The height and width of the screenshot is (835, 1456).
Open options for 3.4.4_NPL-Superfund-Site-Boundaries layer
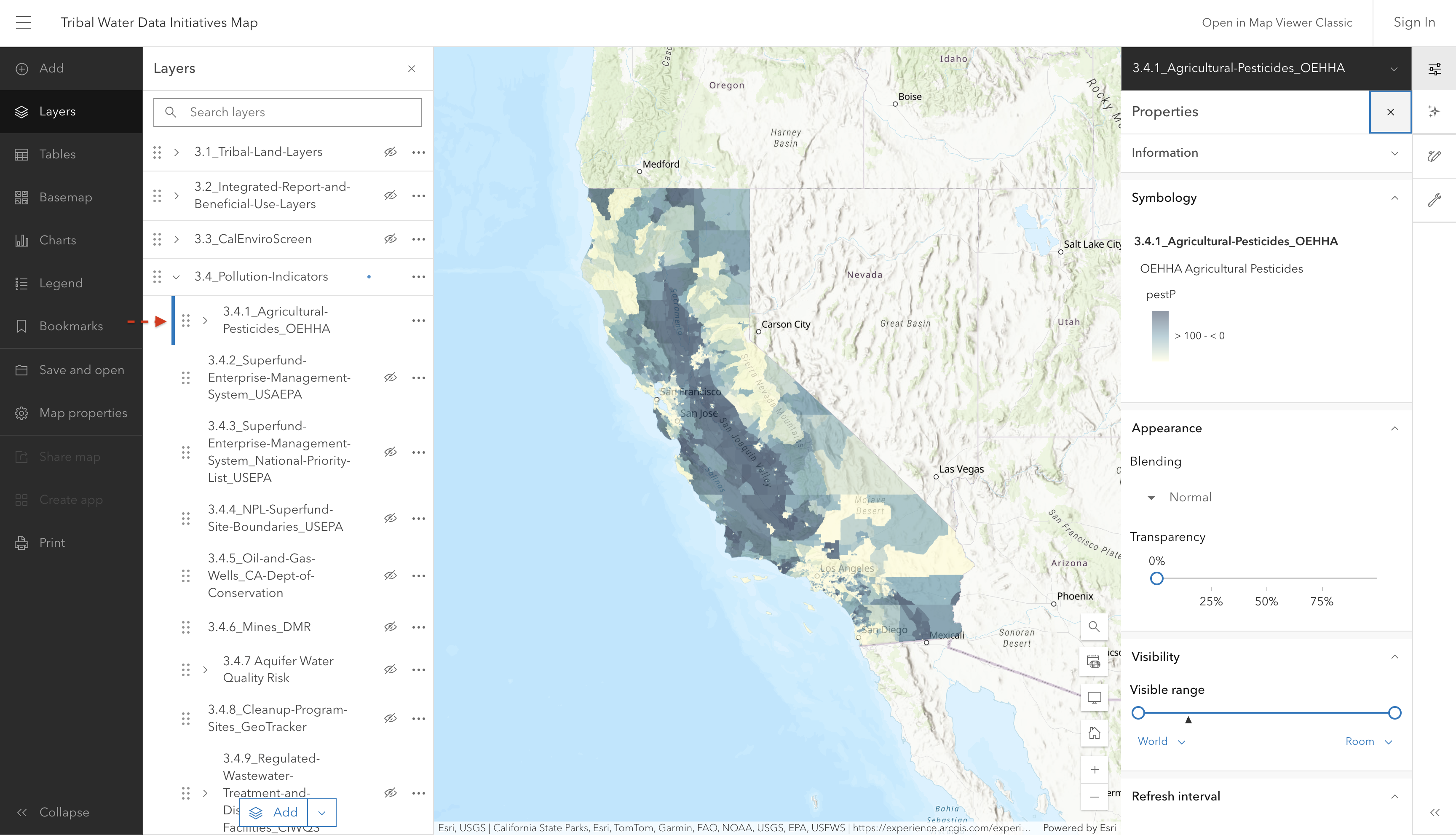[x=419, y=519]
